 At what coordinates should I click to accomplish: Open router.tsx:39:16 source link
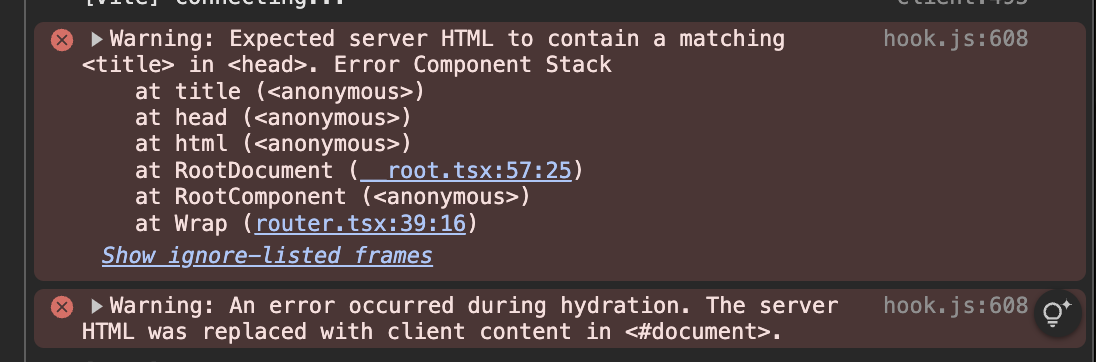(360, 224)
